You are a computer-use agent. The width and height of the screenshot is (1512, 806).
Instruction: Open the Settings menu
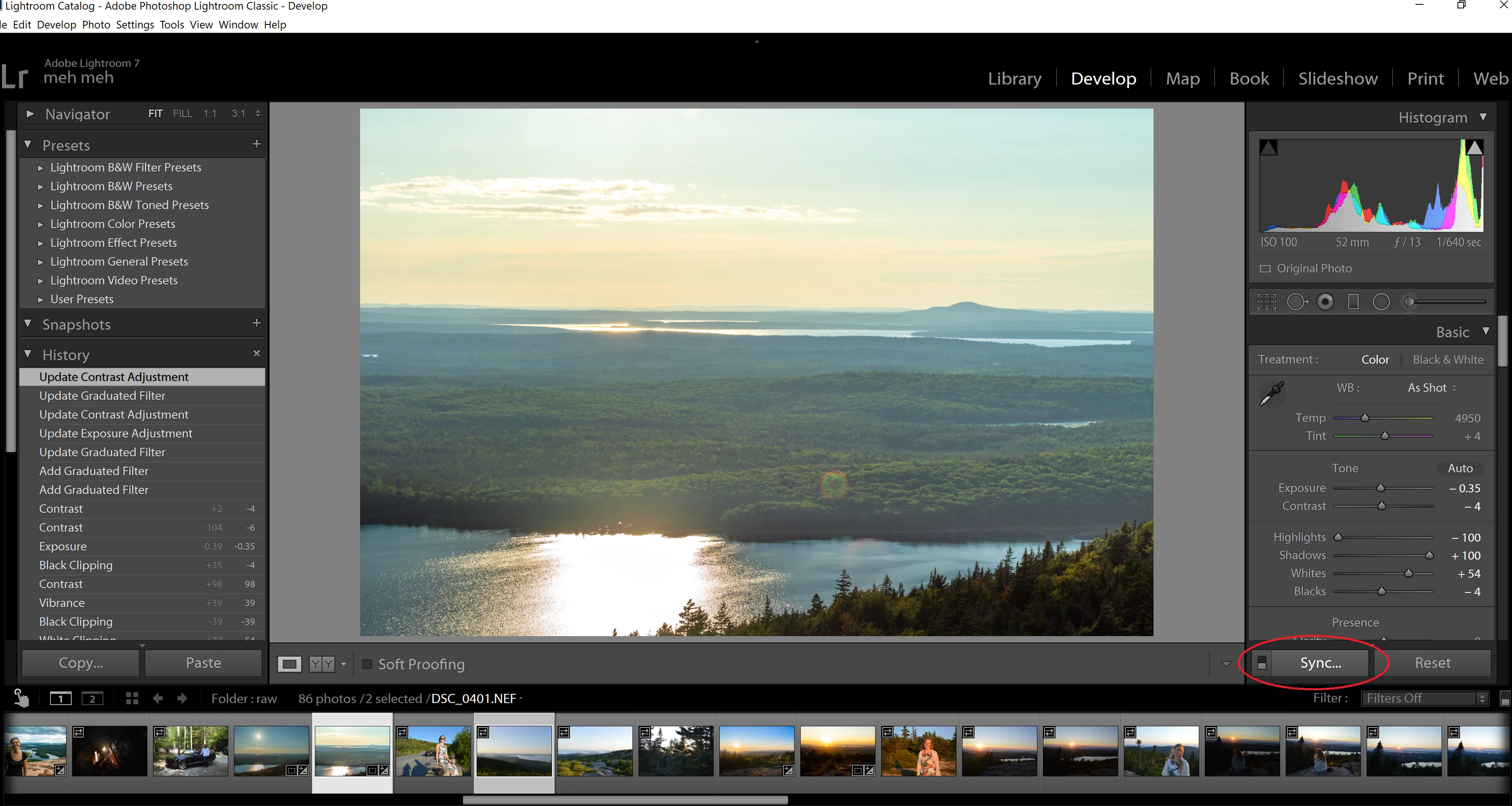(x=135, y=25)
